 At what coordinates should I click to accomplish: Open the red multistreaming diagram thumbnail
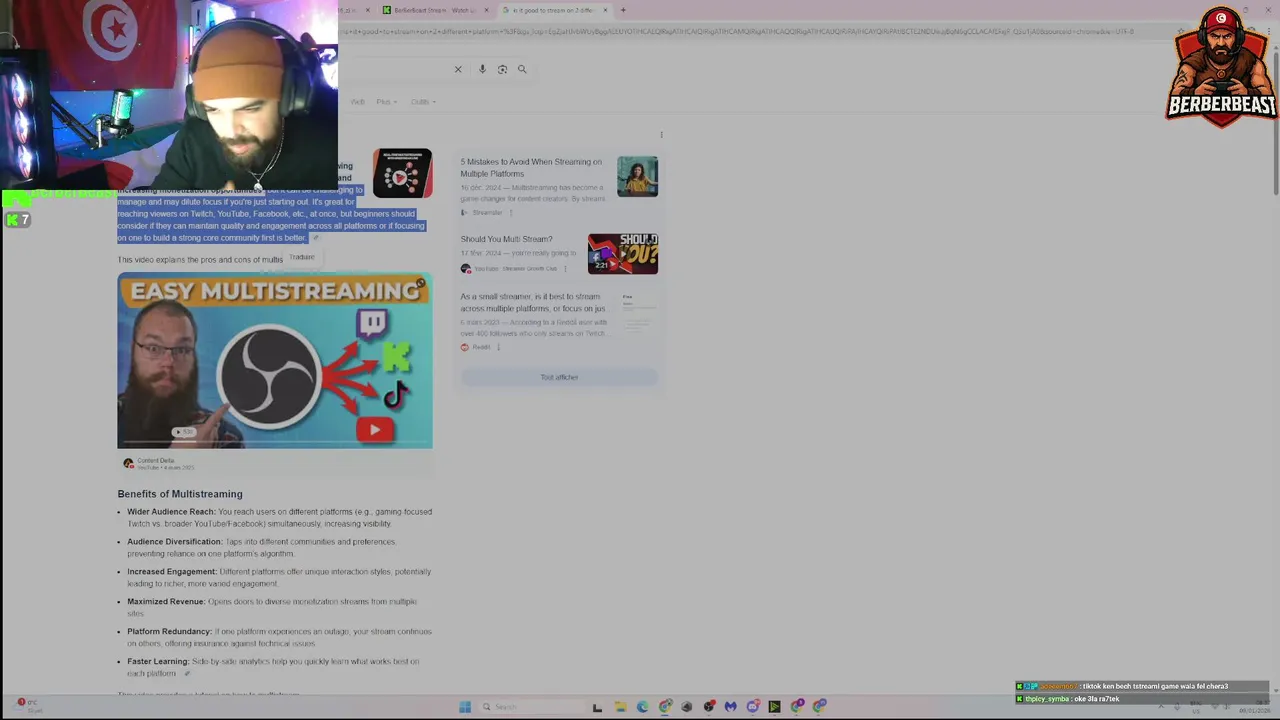402,173
